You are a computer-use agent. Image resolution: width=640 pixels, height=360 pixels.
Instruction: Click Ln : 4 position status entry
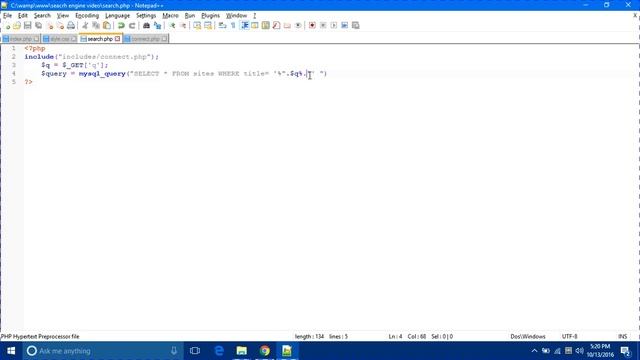pos(395,337)
